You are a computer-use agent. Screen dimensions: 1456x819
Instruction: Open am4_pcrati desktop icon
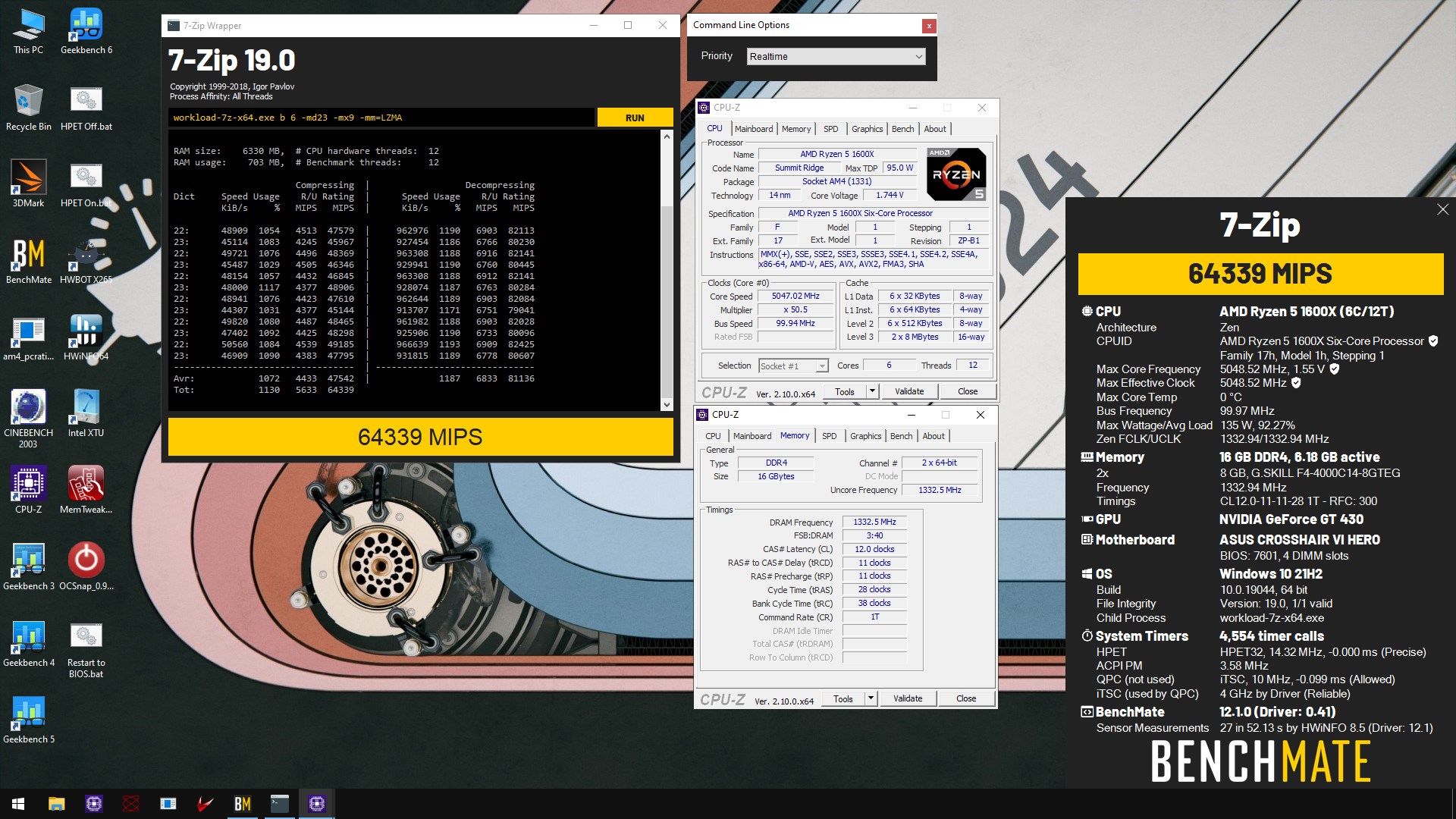(29, 338)
